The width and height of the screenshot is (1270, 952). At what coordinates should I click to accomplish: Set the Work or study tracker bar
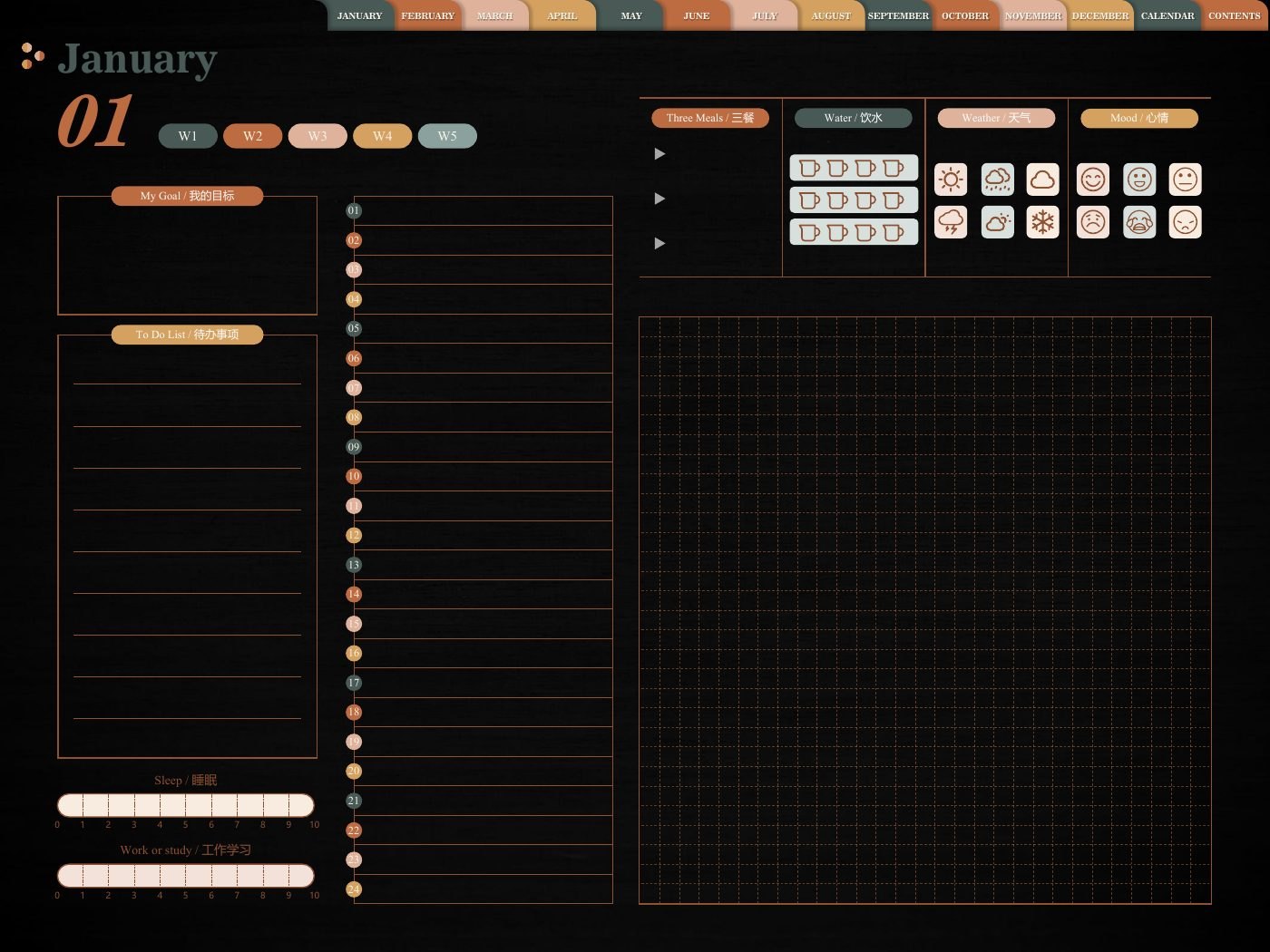tap(186, 875)
